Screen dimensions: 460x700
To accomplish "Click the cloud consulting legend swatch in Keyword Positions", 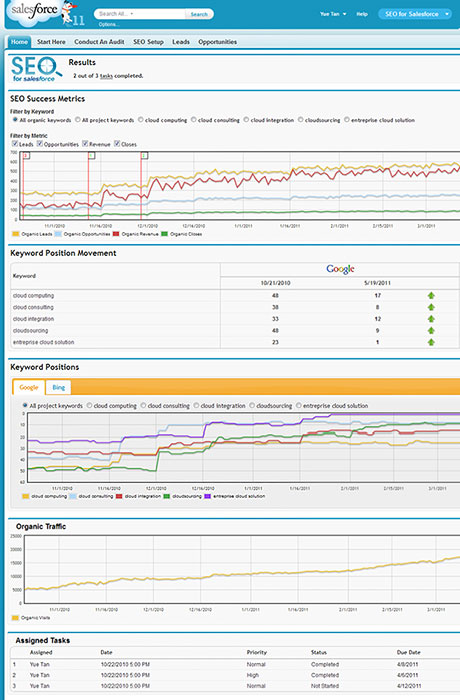I will coord(73,496).
